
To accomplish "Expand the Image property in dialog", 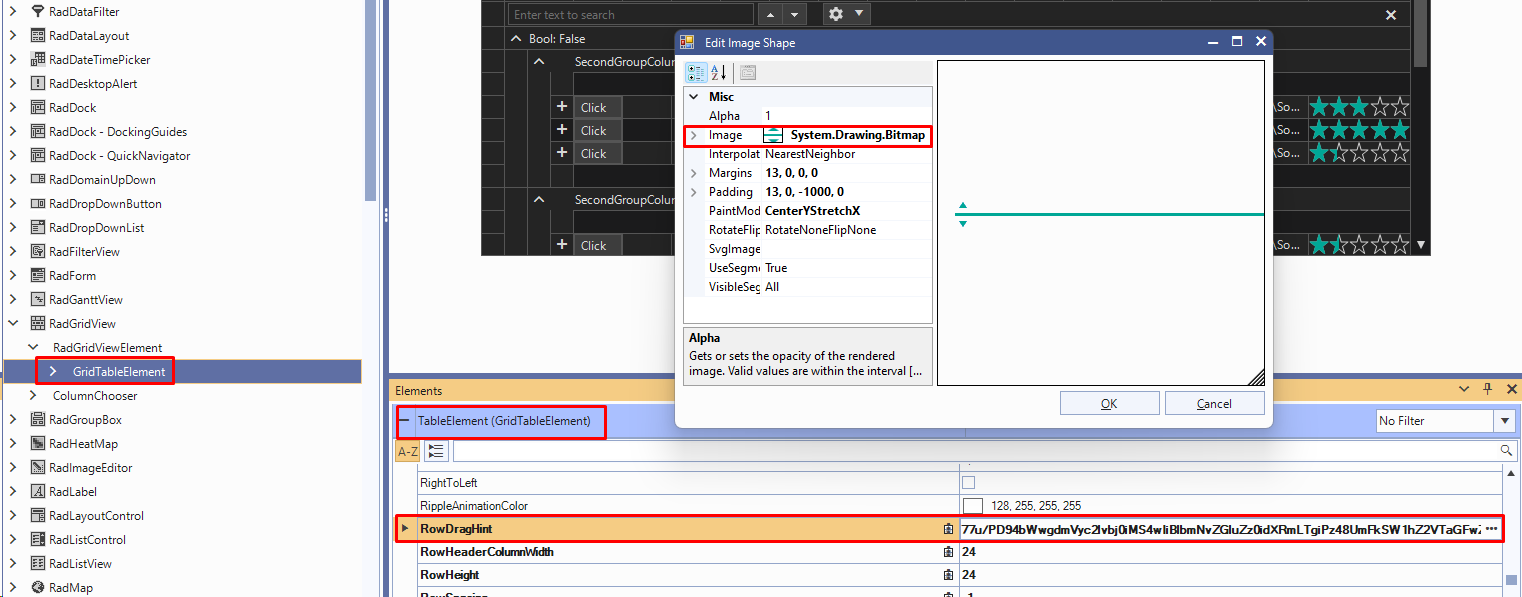I will click(x=693, y=135).
